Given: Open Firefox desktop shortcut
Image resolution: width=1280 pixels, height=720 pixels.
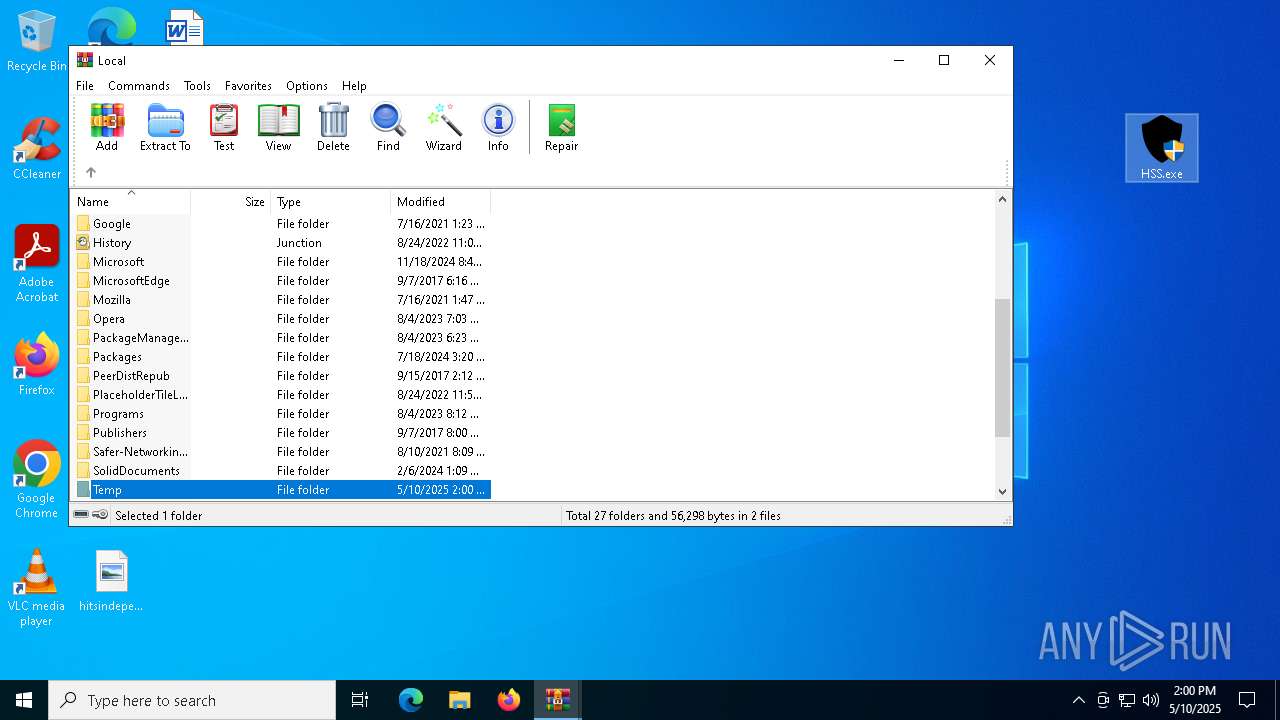Looking at the screenshot, I should [37, 364].
